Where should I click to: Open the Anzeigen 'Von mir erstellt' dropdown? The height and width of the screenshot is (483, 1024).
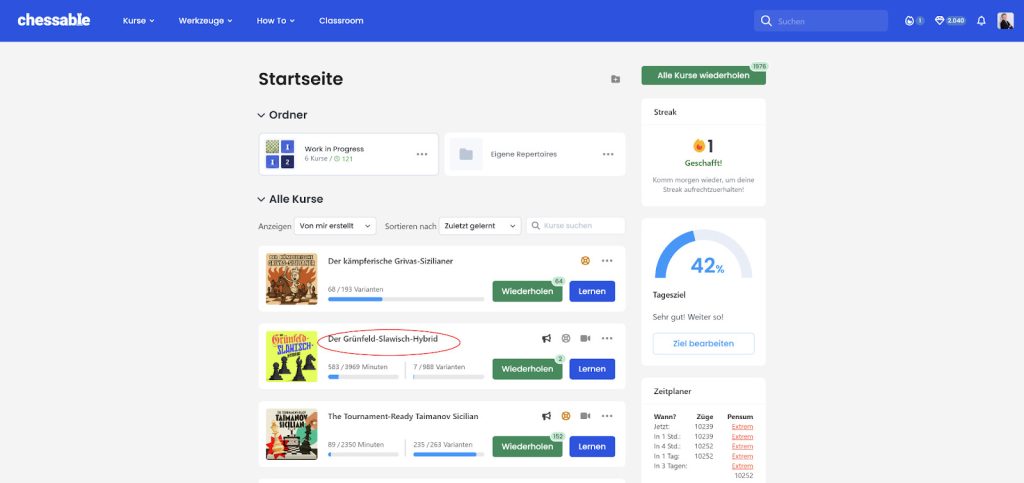click(x=335, y=226)
